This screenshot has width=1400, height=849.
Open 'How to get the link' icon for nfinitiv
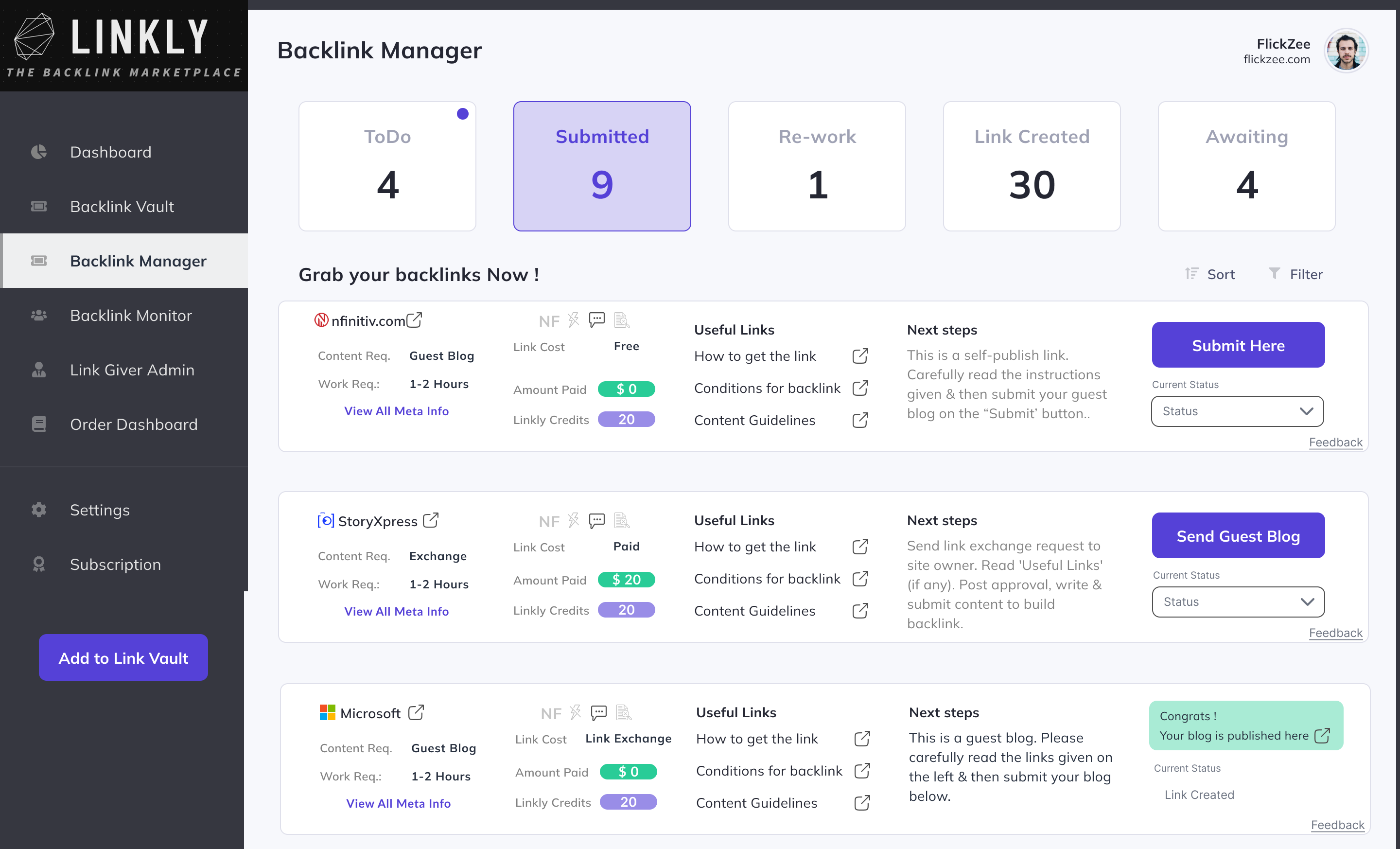point(859,356)
